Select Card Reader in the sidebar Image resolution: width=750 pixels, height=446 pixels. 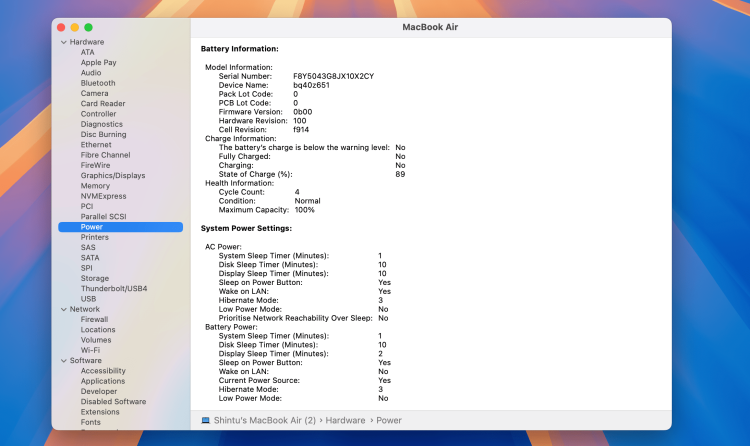coord(103,104)
